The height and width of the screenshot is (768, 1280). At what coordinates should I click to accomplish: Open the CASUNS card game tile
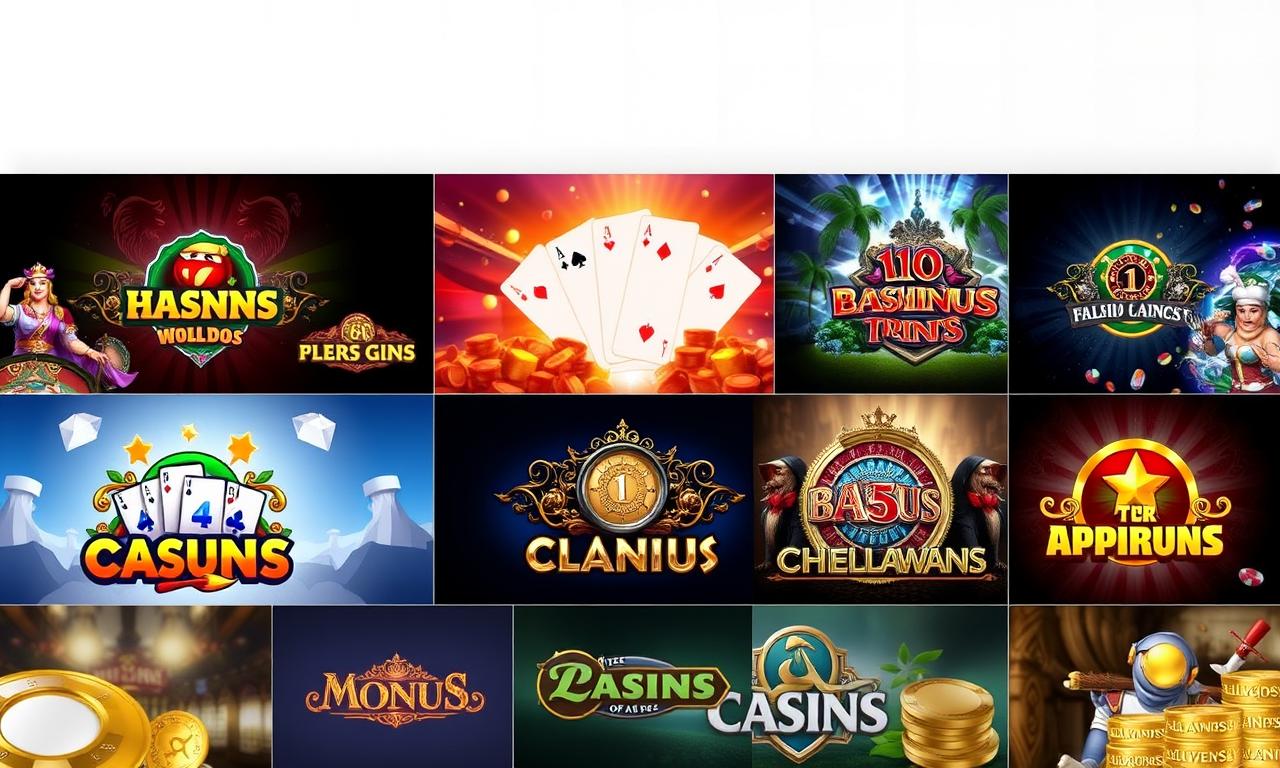coord(216,499)
